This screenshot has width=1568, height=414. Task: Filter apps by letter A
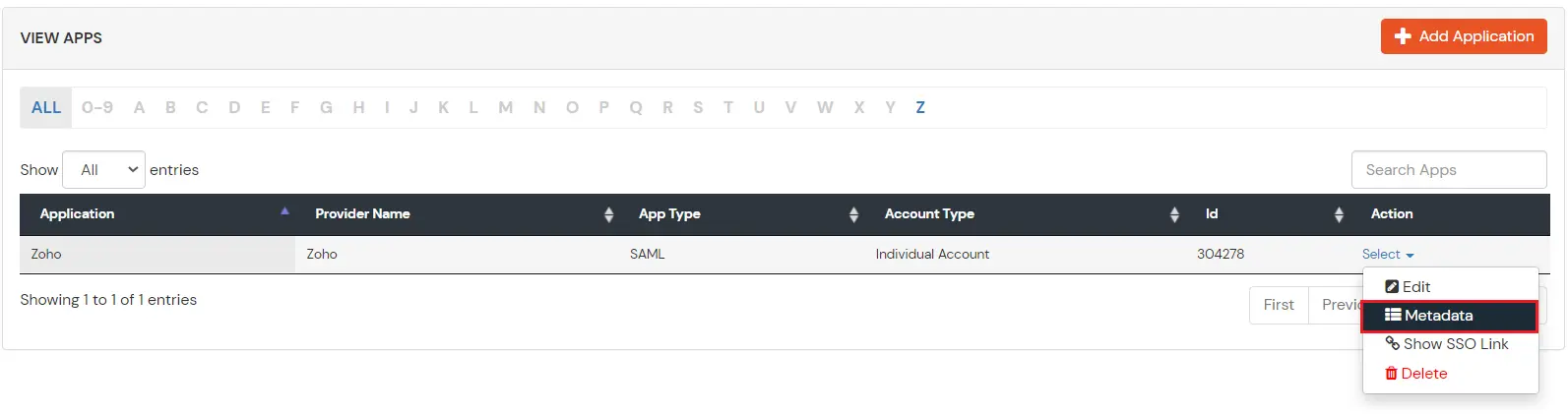(139, 108)
